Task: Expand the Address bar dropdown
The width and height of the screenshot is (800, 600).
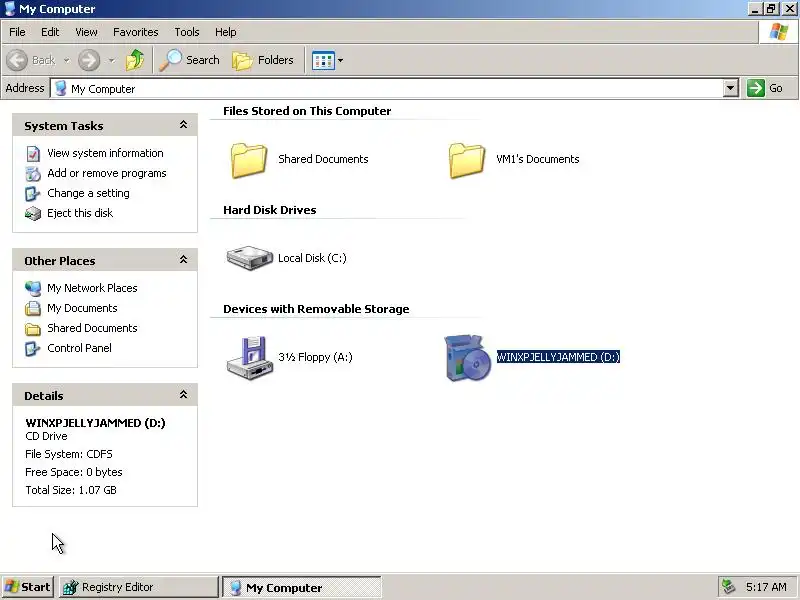Action: point(731,88)
